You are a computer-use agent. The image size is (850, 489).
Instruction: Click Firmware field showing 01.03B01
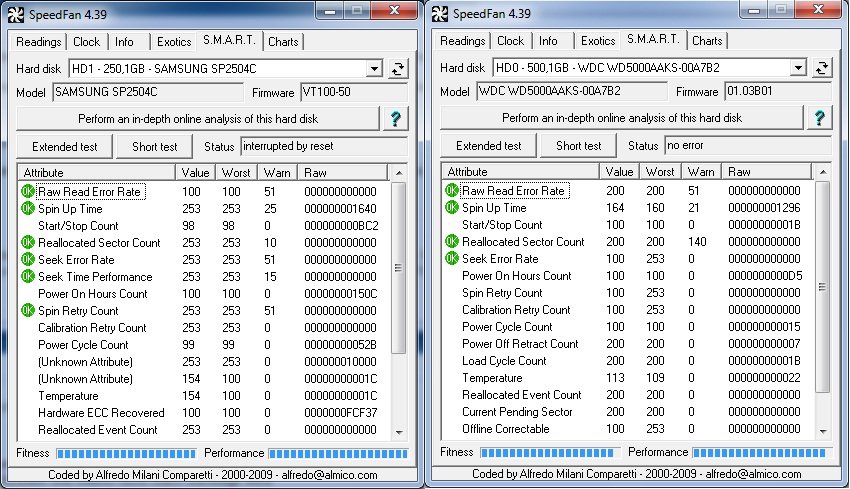click(778, 91)
